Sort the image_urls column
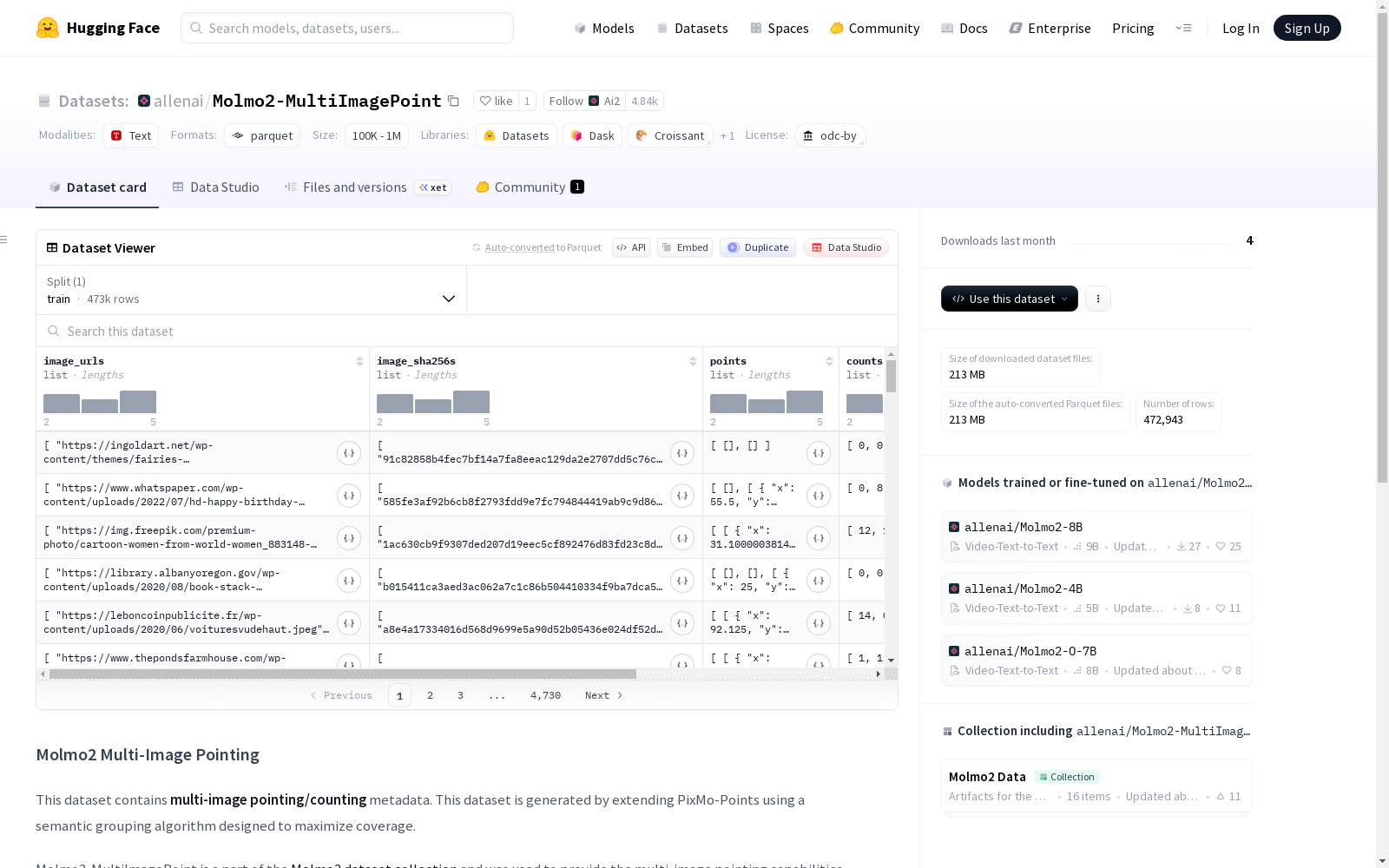Viewport: 1389px width, 868px height. (x=359, y=361)
